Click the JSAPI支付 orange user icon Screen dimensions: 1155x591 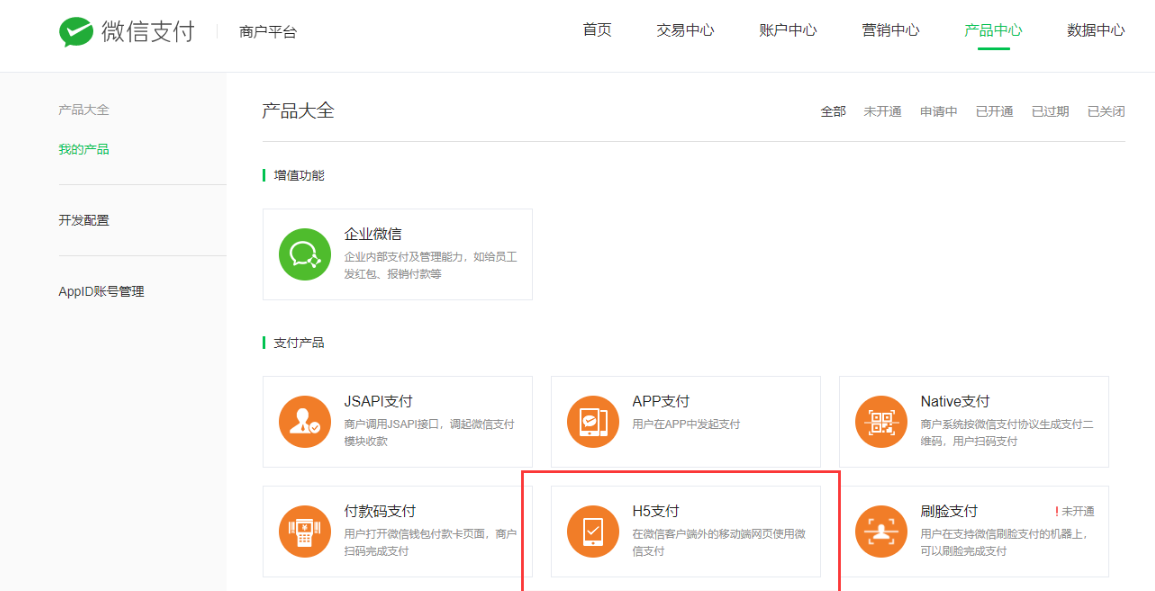(305, 422)
